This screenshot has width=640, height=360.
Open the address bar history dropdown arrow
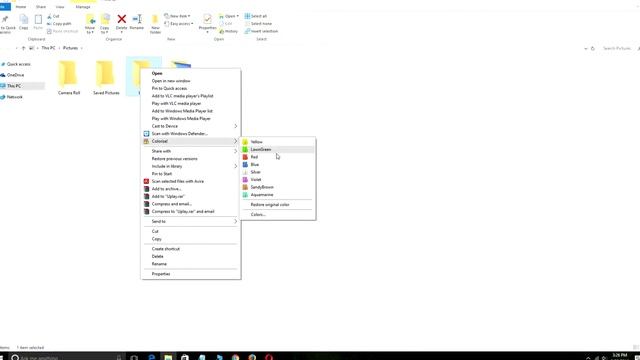(586, 49)
